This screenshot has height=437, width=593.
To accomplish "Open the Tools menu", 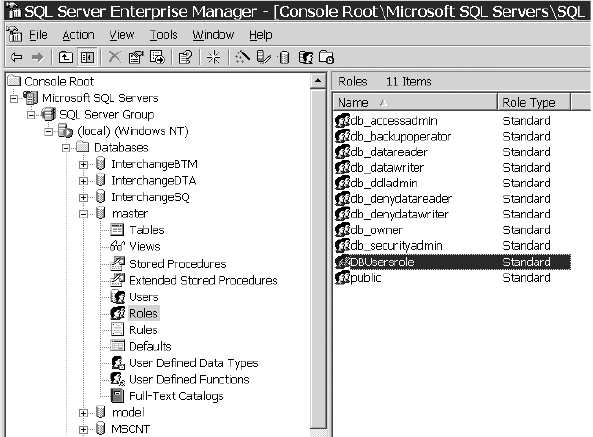I will click(163, 35).
